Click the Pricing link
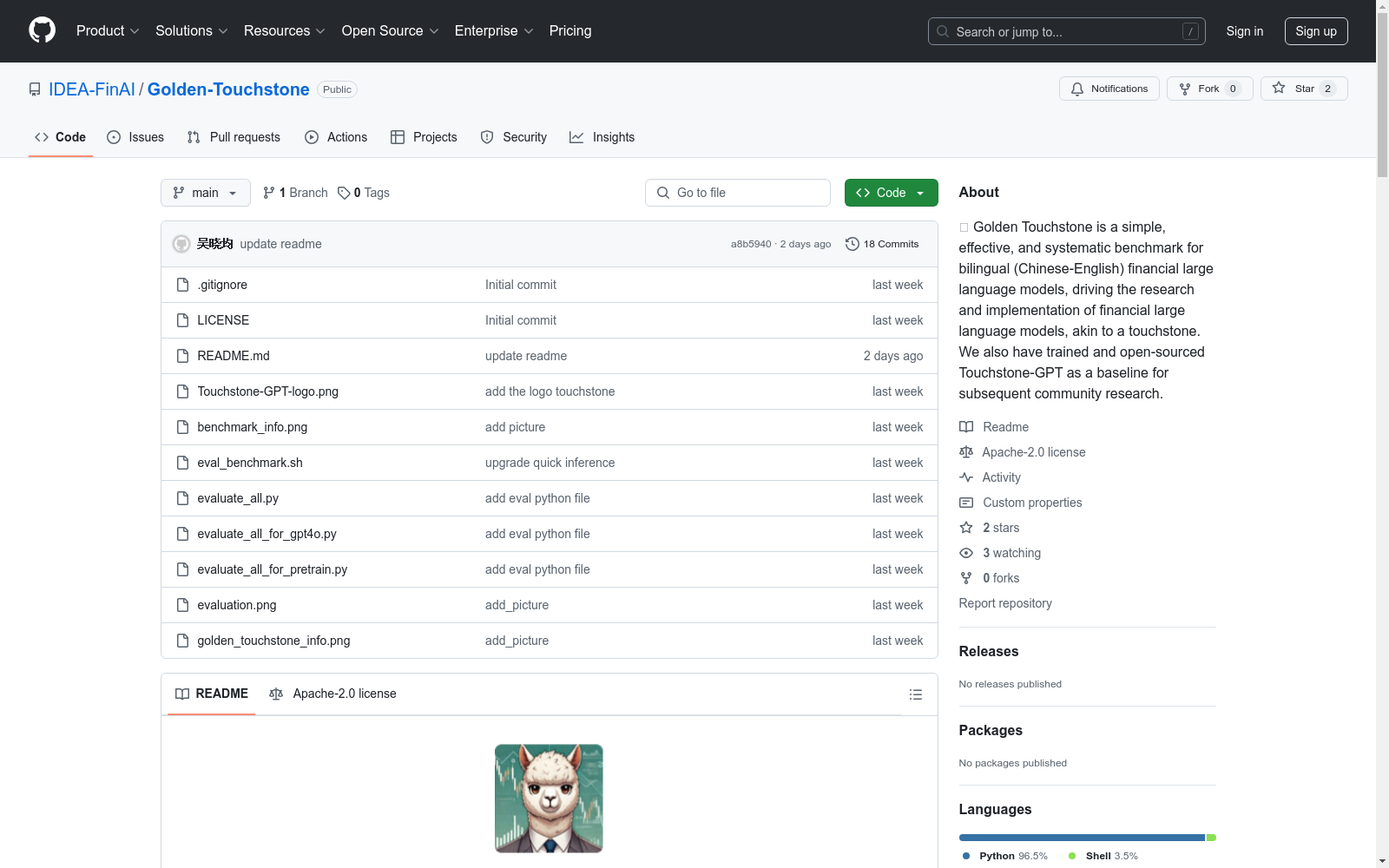Viewport: 1389px width, 868px height. point(570,31)
